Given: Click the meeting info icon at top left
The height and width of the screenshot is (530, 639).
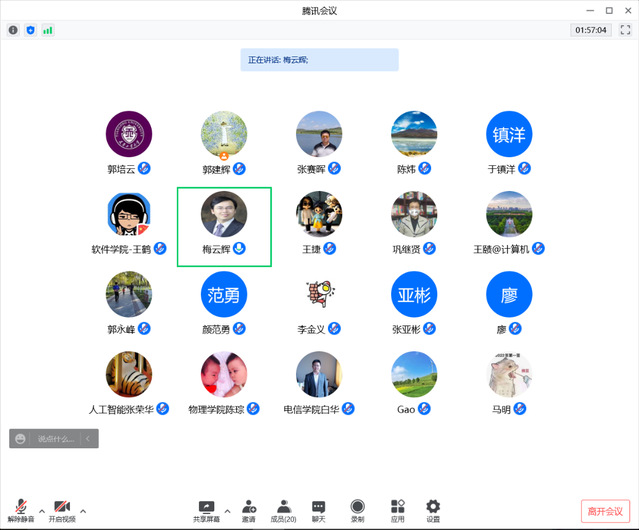Looking at the screenshot, I should tap(13, 30).
